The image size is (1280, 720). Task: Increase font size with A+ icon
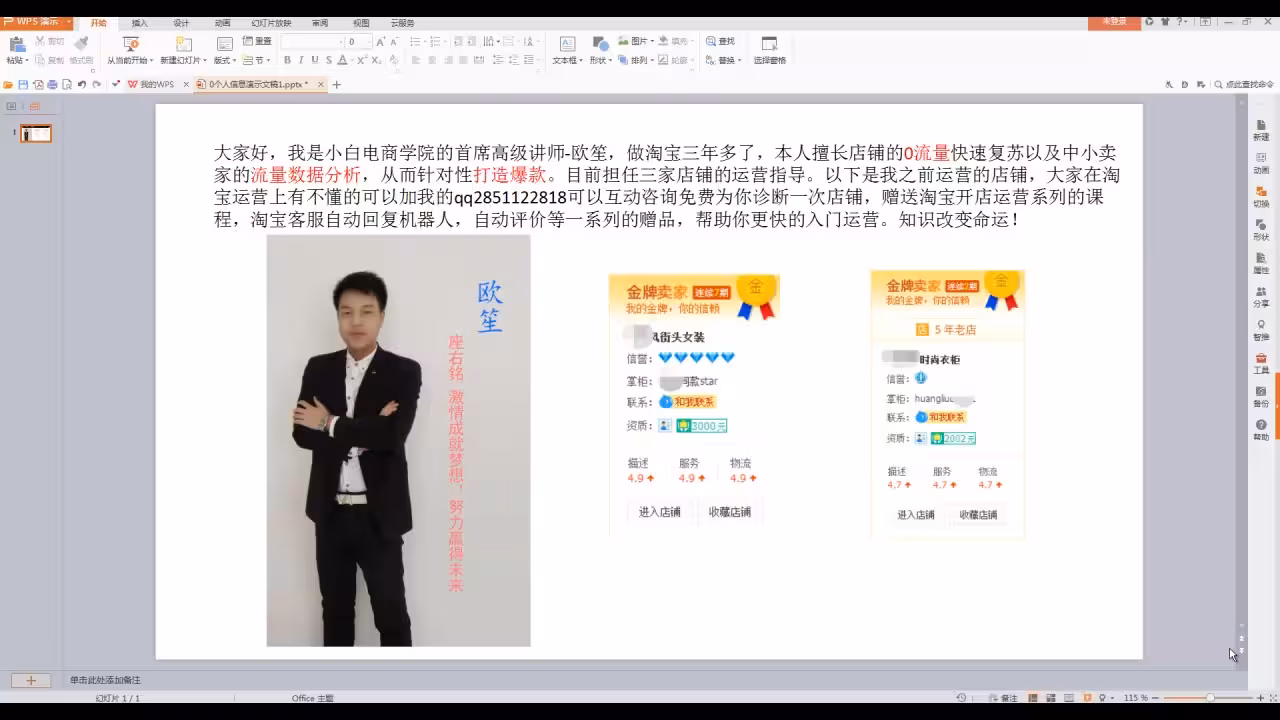(380, 41)
